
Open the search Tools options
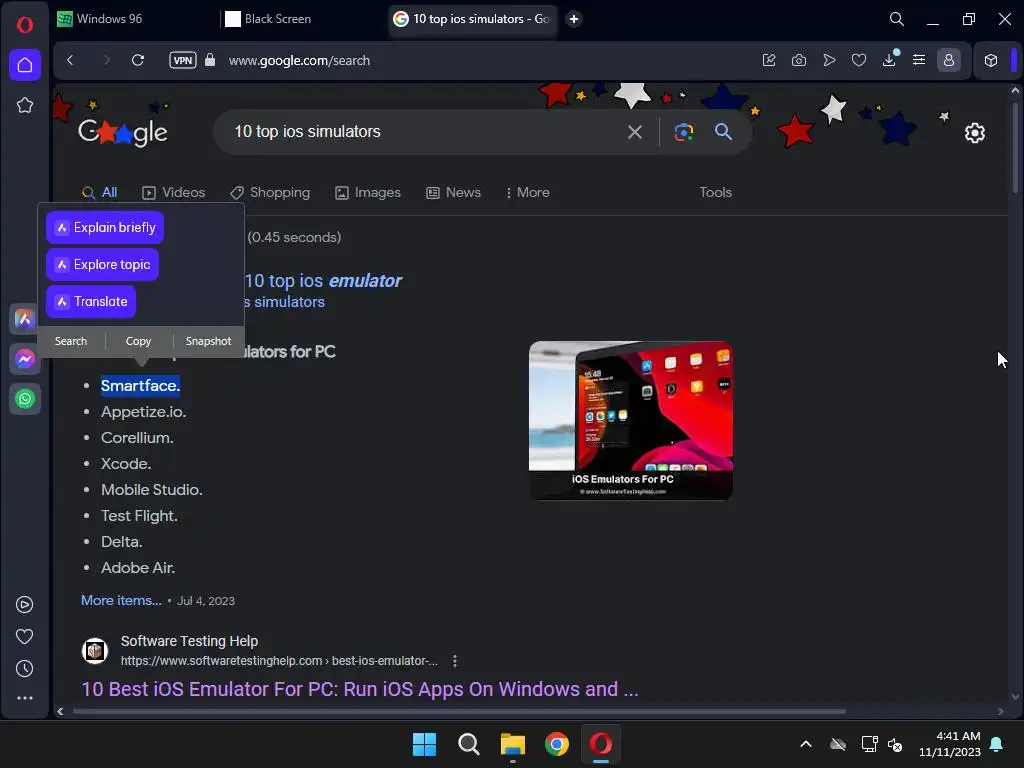click(x=715, y=193)
